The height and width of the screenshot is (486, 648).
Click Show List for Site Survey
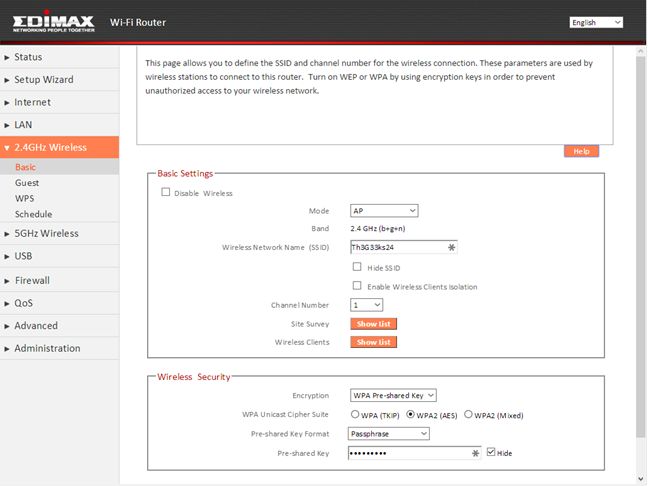point(374,324)
